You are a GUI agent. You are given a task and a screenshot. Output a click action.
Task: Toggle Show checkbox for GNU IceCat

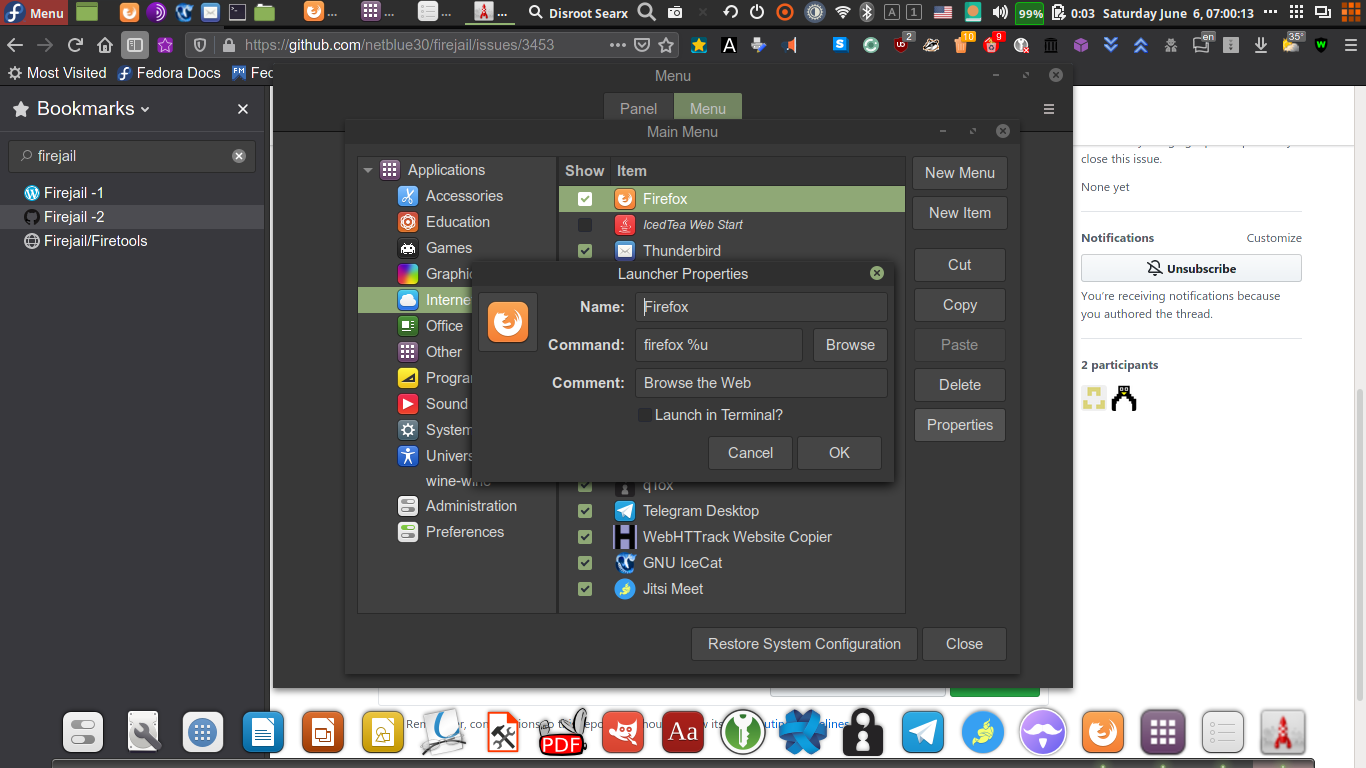pos(585,563)
